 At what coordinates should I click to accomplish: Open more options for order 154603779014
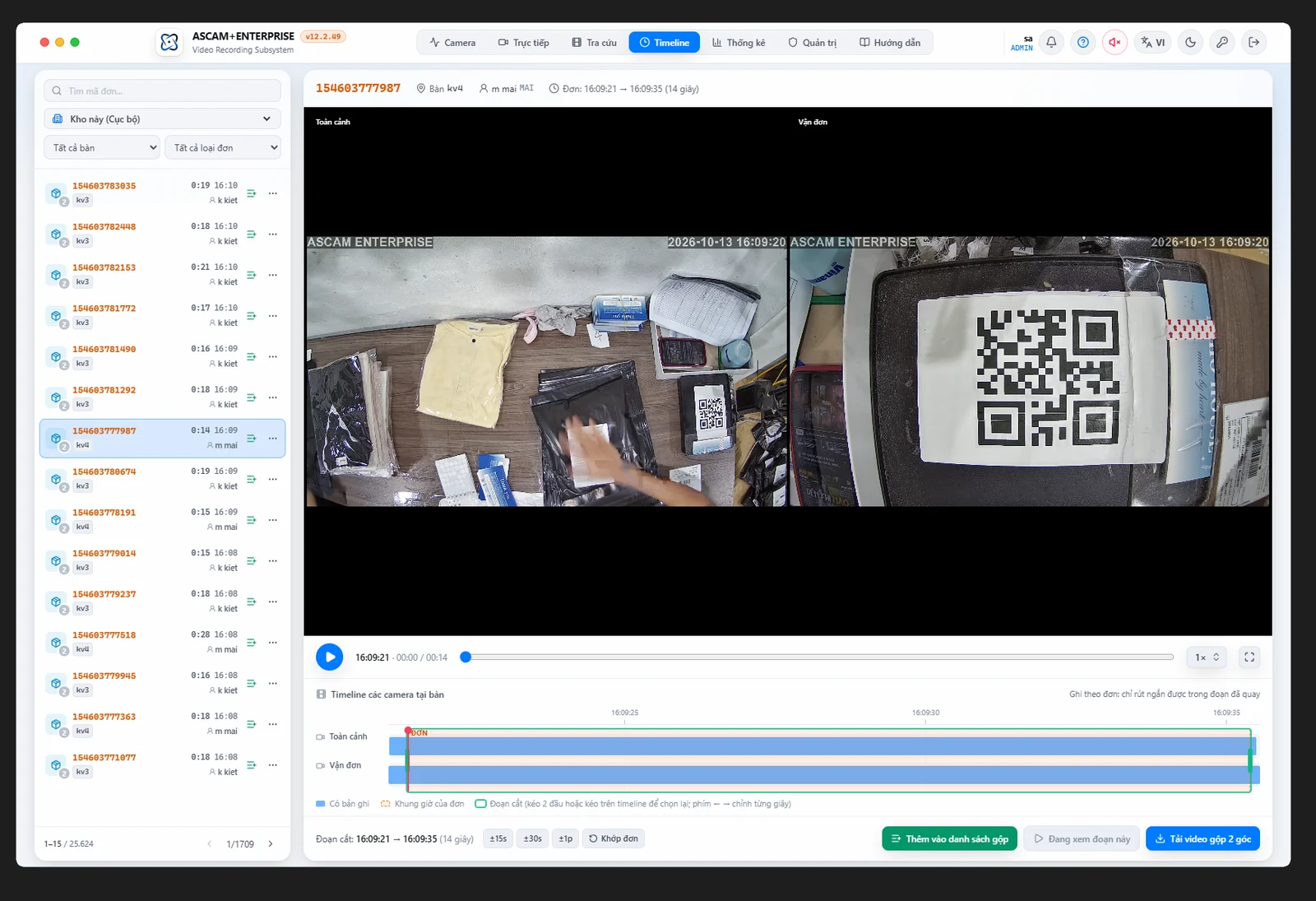tap(273, 561)
